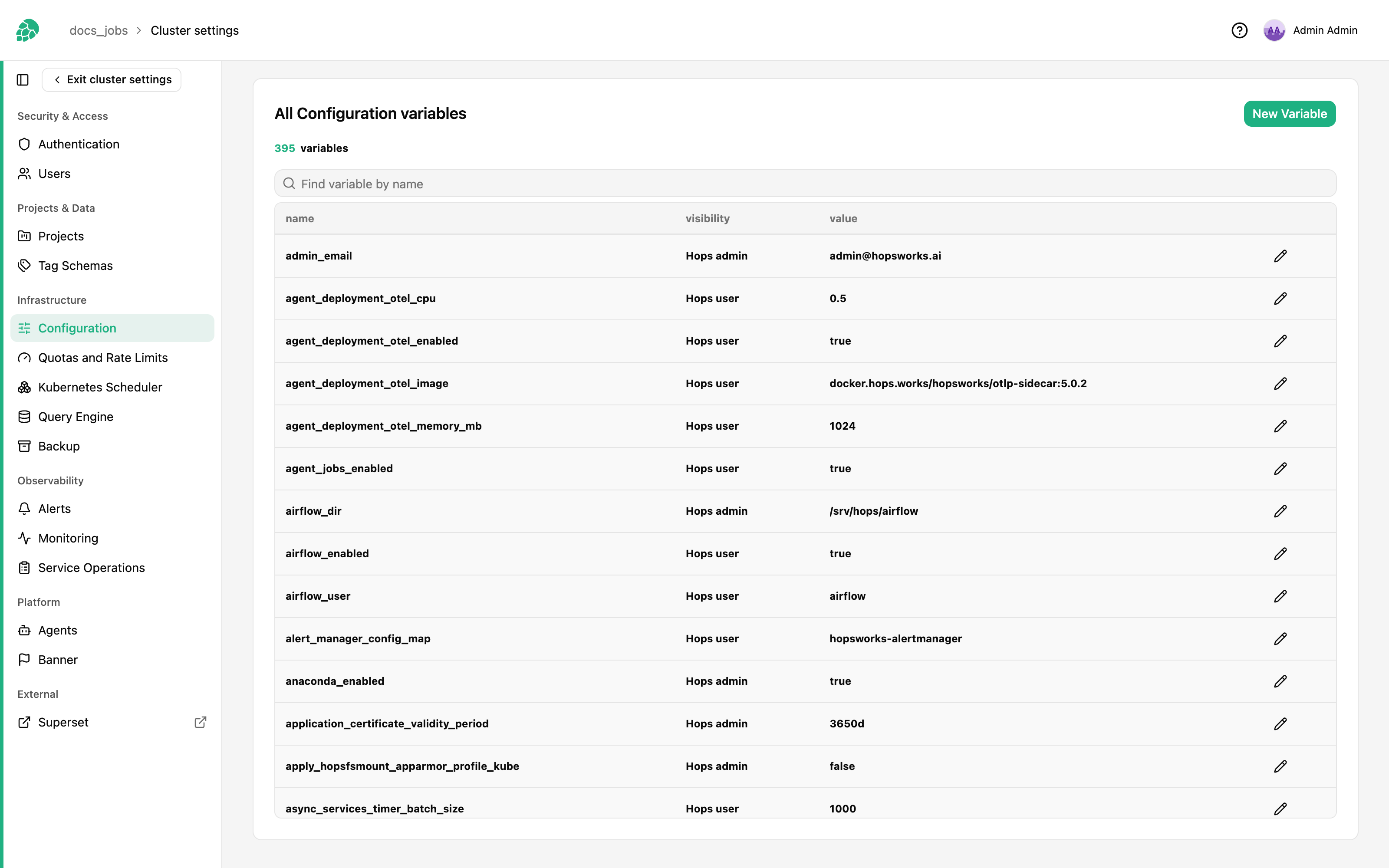The height and width of the screenshot is (868, 1389).
Task: Open Service Operations page
Action: click(x=112, y=567)
